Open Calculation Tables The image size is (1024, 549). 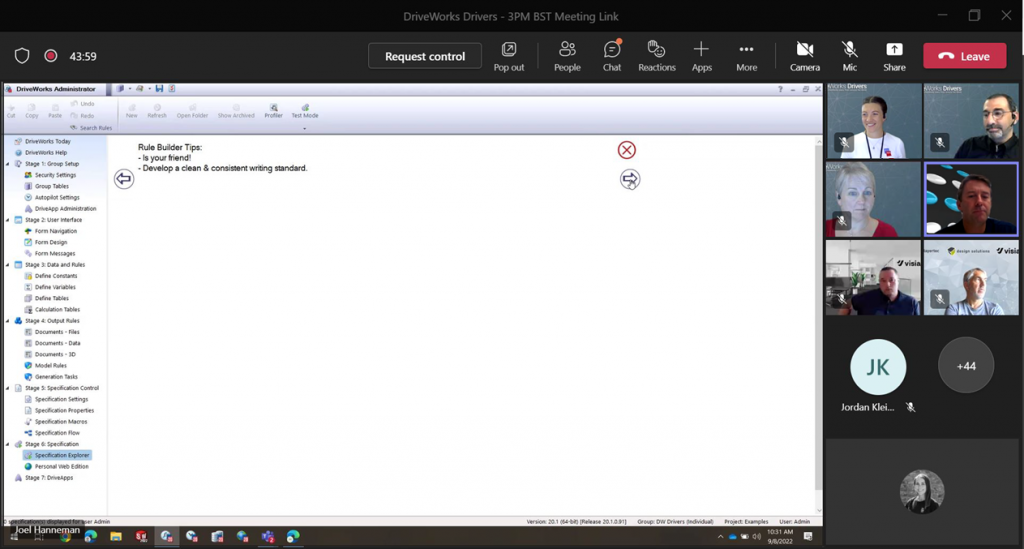[x=52, y=309]
